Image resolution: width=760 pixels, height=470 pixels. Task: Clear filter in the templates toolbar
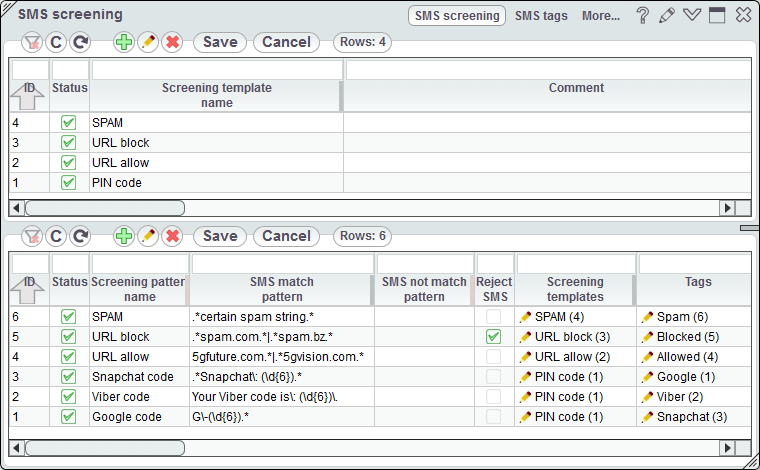[x=32, y=42]
